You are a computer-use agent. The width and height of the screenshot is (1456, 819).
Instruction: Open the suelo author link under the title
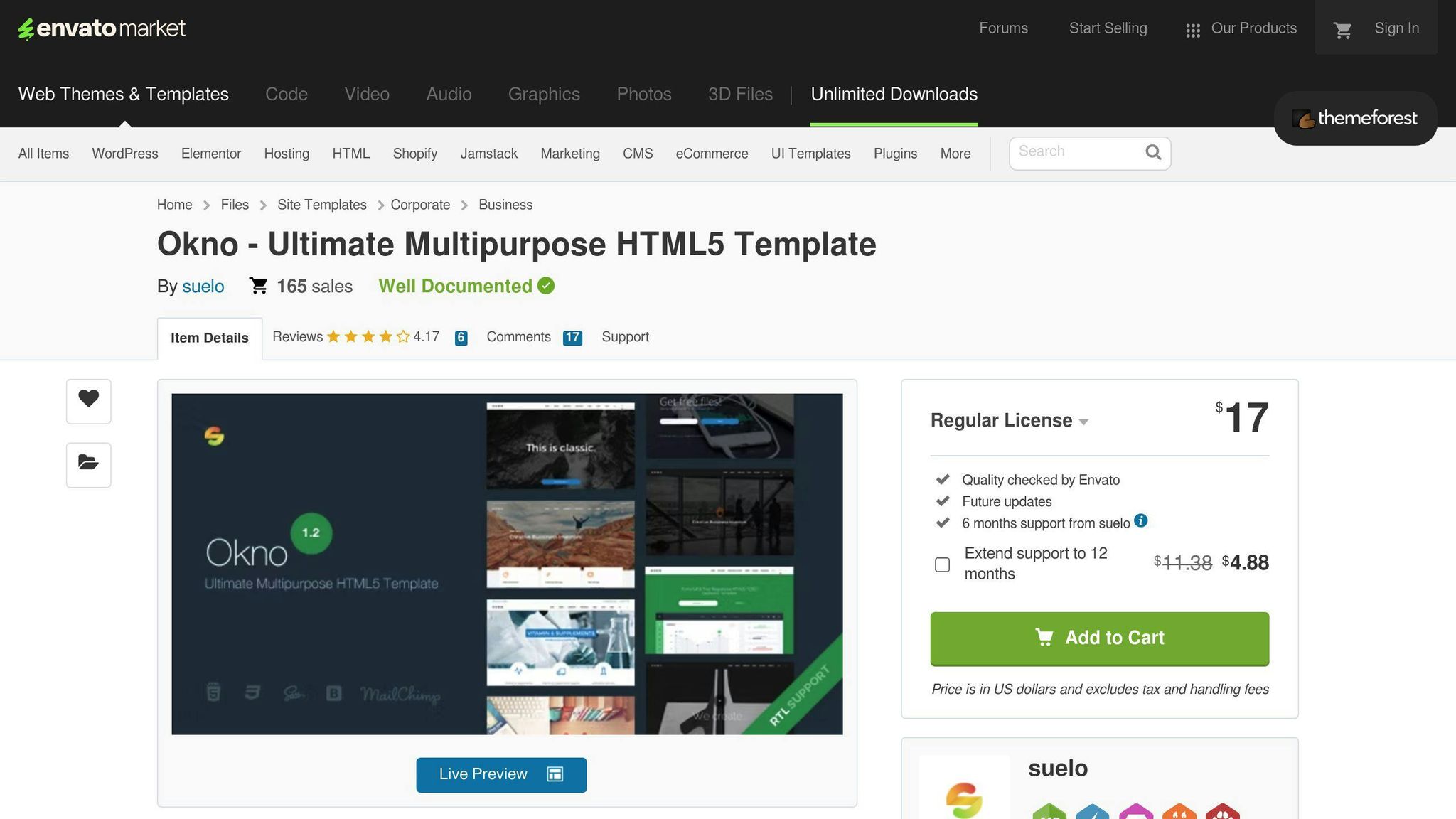(203, 287)
